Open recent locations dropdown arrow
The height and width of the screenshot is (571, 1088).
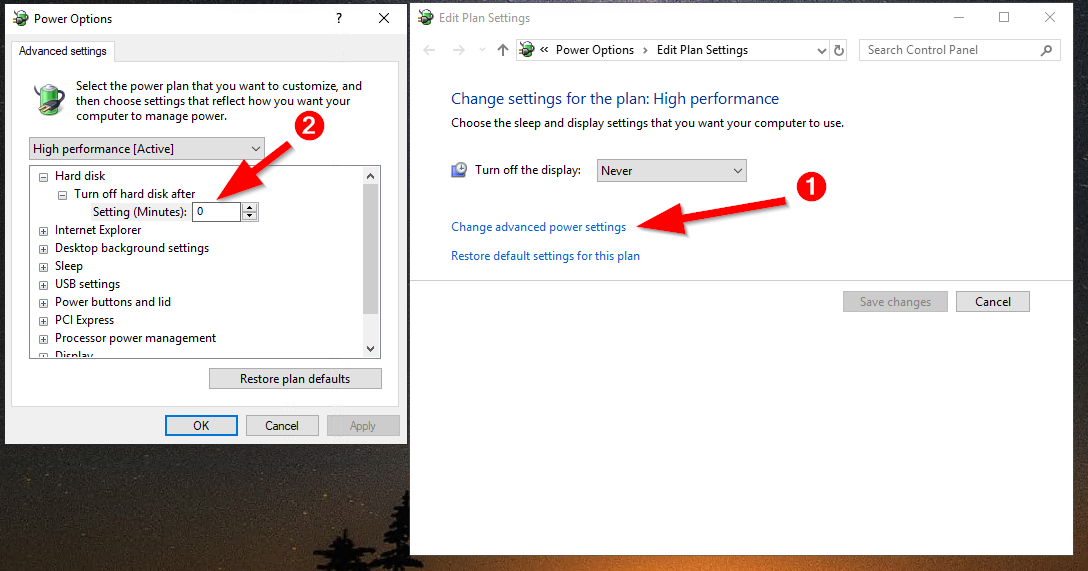coord(481,50)
